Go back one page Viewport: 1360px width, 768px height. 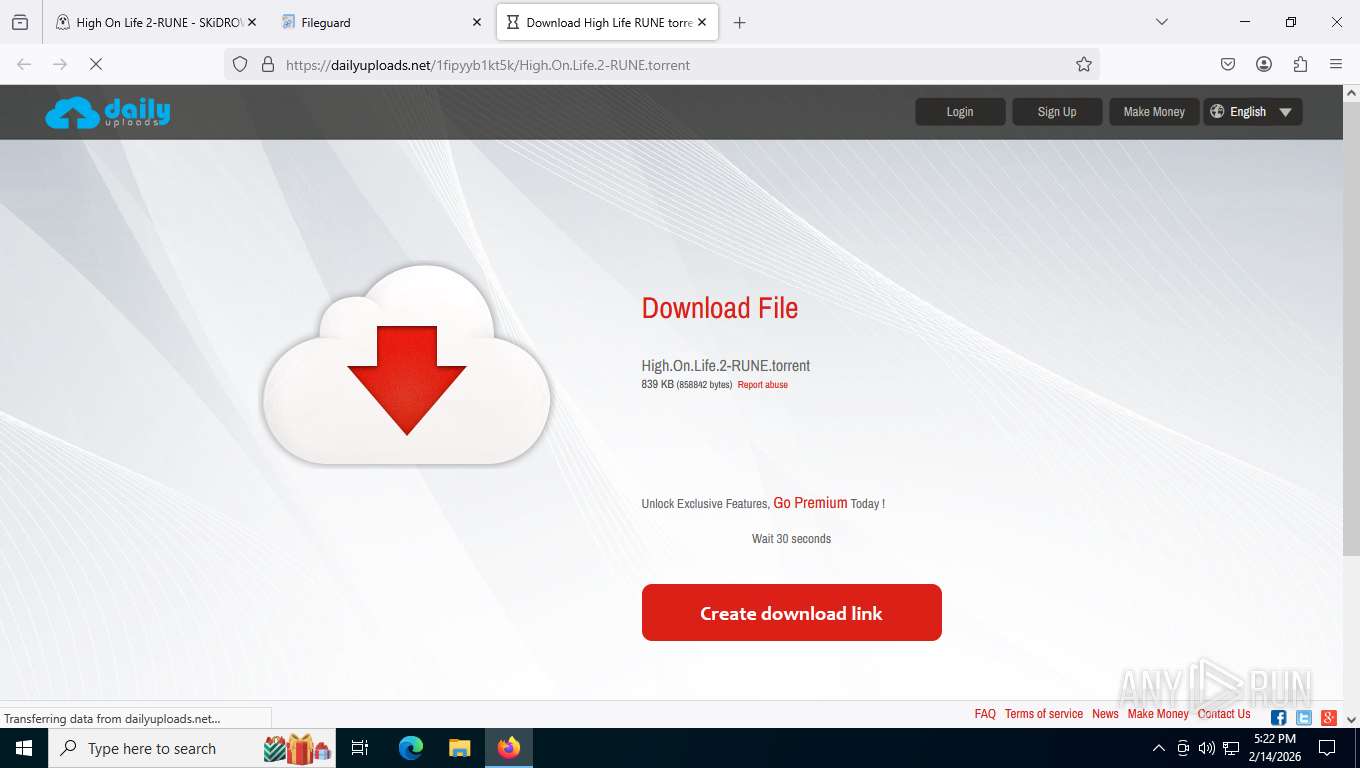pos(24,64)
